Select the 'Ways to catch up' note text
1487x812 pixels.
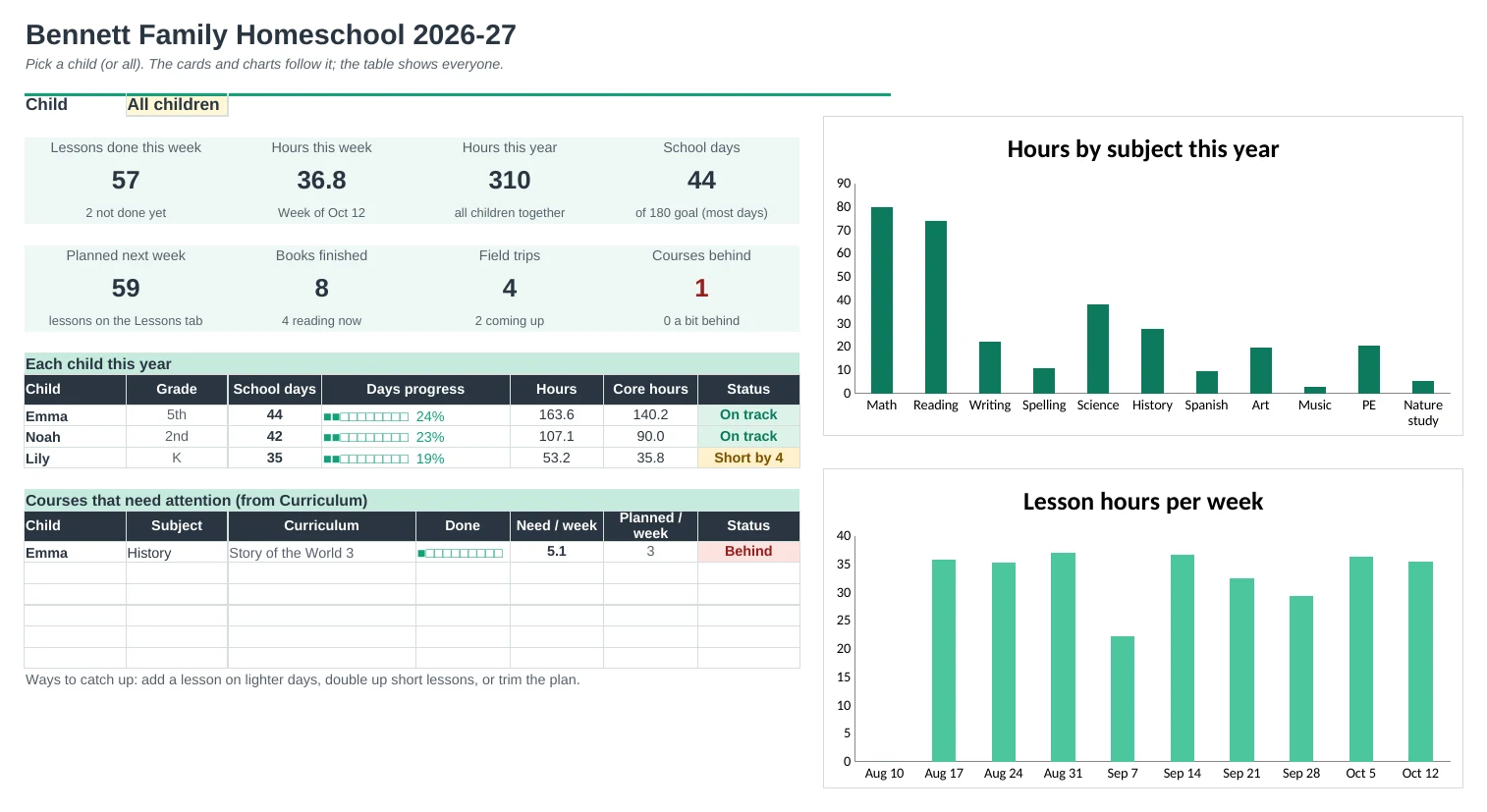(303, 679)
